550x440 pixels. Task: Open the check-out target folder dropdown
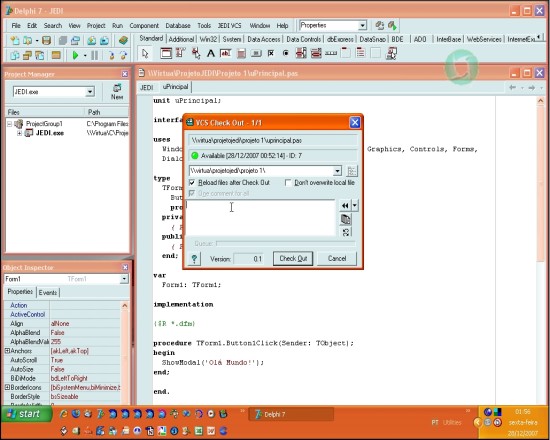point(337,171)
